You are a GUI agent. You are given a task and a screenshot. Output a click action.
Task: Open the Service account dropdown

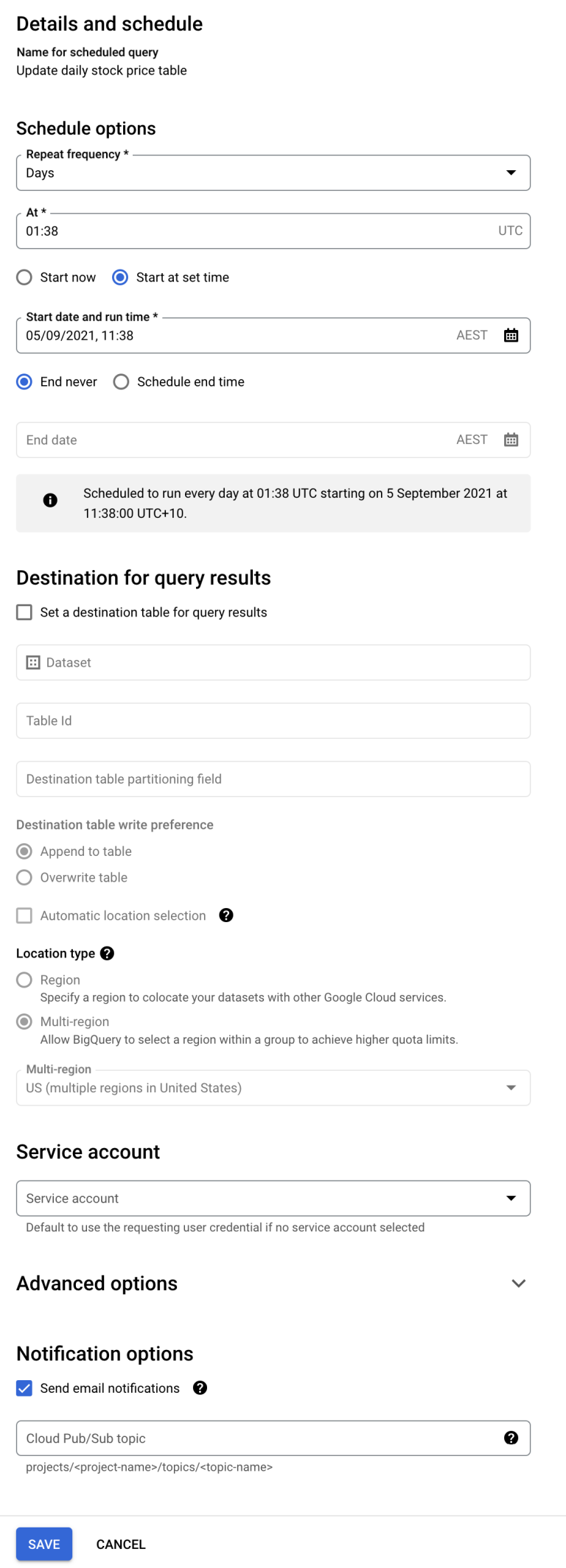(x=273, y=1198)
